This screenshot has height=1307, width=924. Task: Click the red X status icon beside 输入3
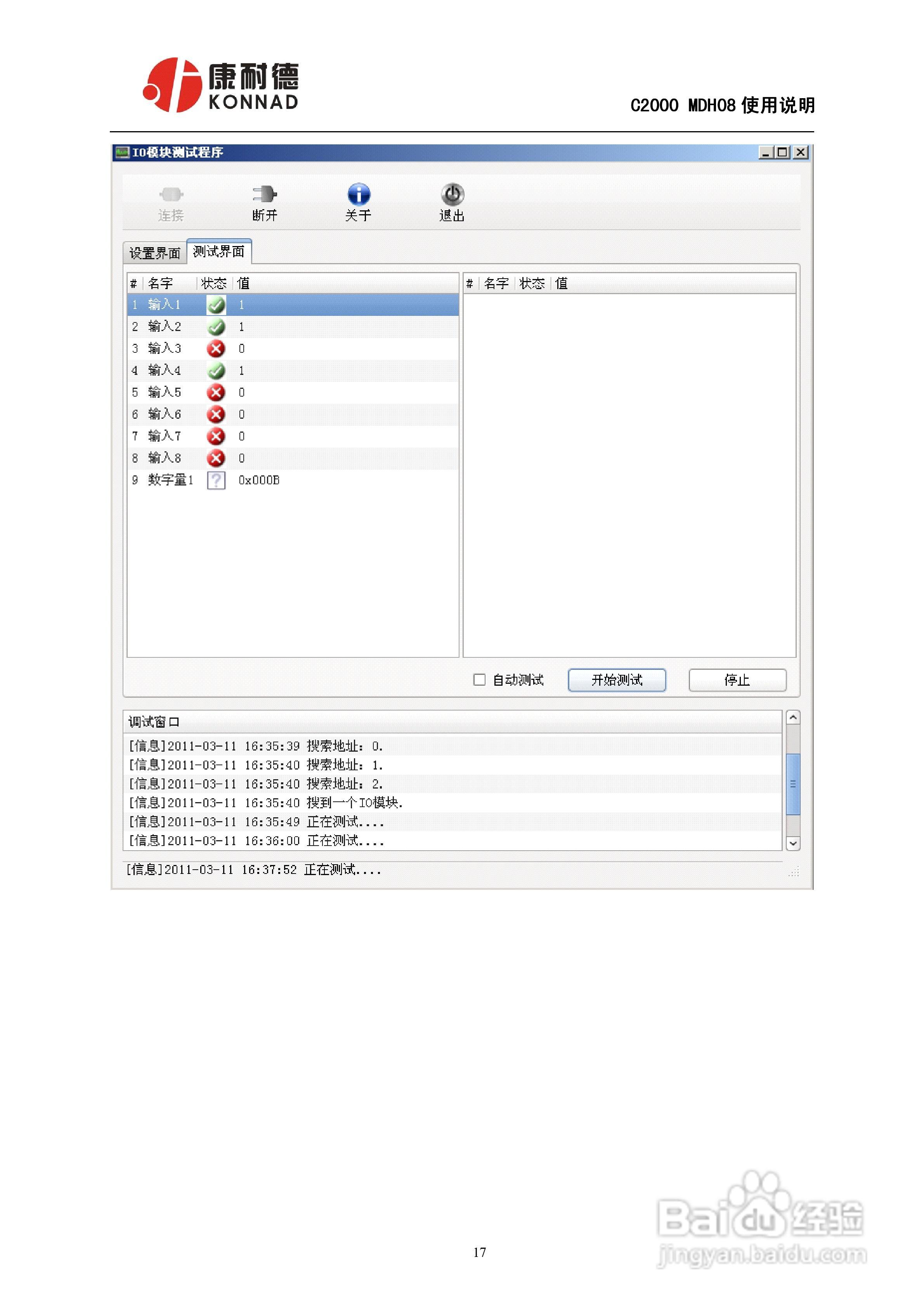click(x=216, y=348)
